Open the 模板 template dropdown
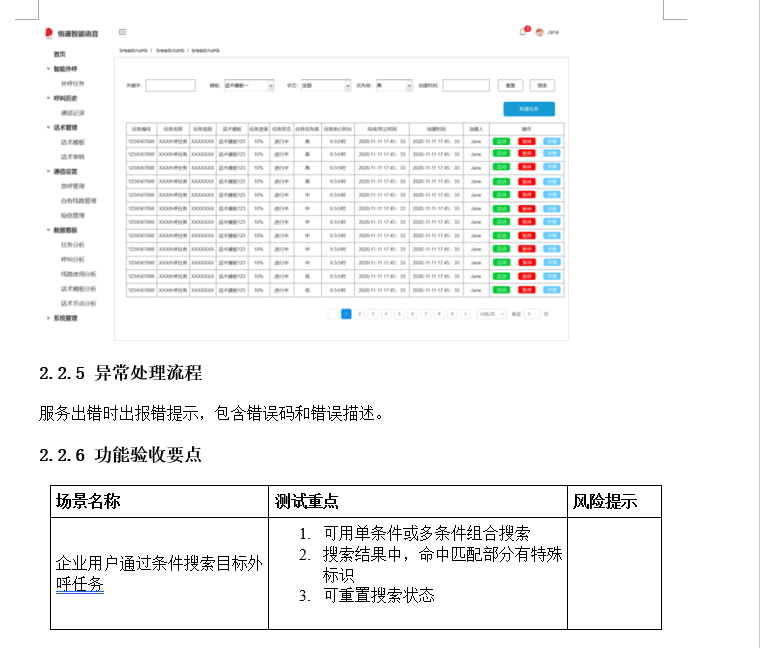Image resolution: width=772 pixels, height=648 pixels. coord(249,86)
